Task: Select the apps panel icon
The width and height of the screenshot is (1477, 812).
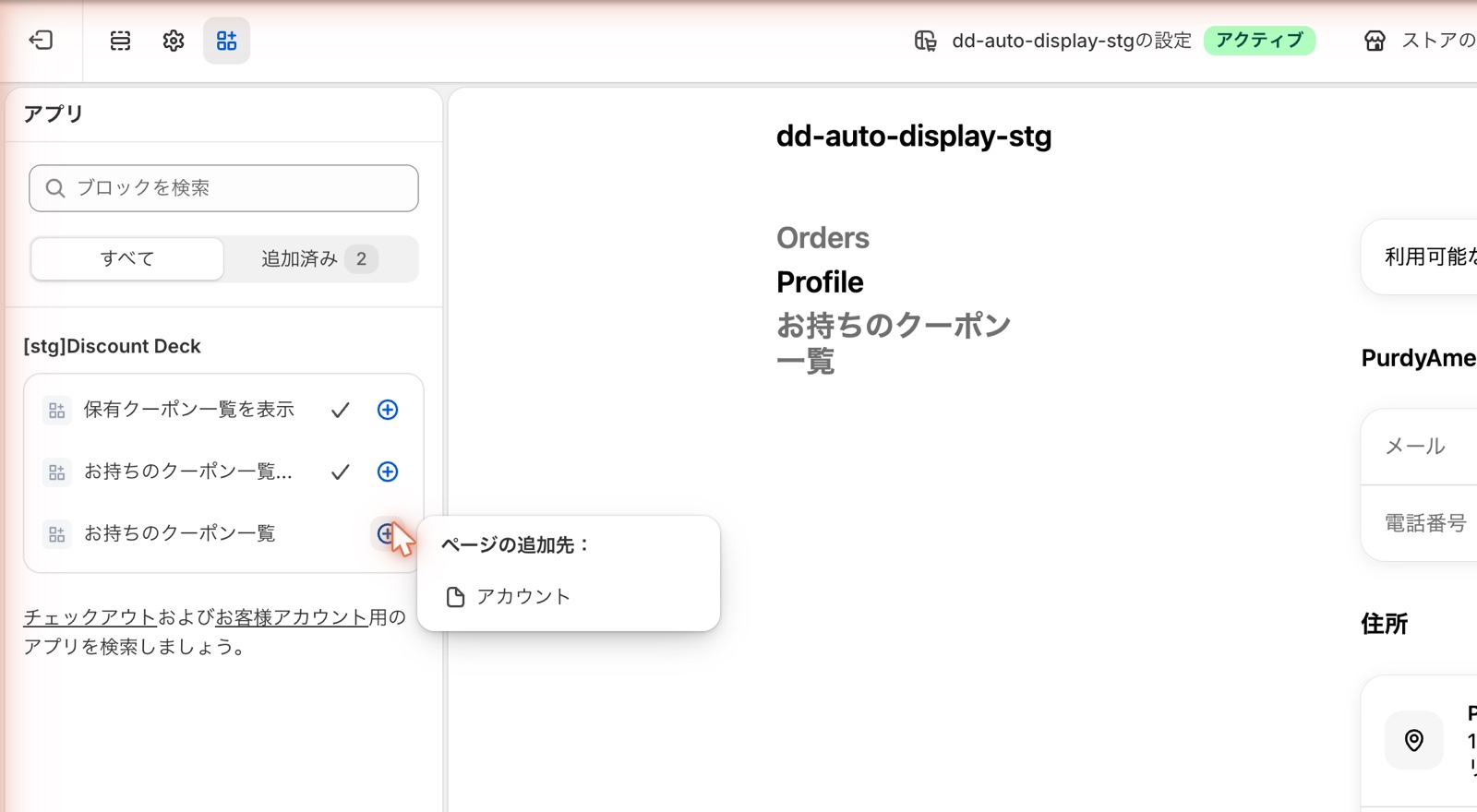Action: (226, 41)
